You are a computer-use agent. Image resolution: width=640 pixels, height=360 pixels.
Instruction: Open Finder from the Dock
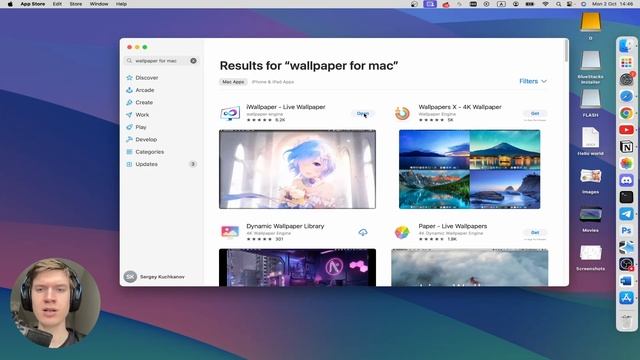(626, 45)
